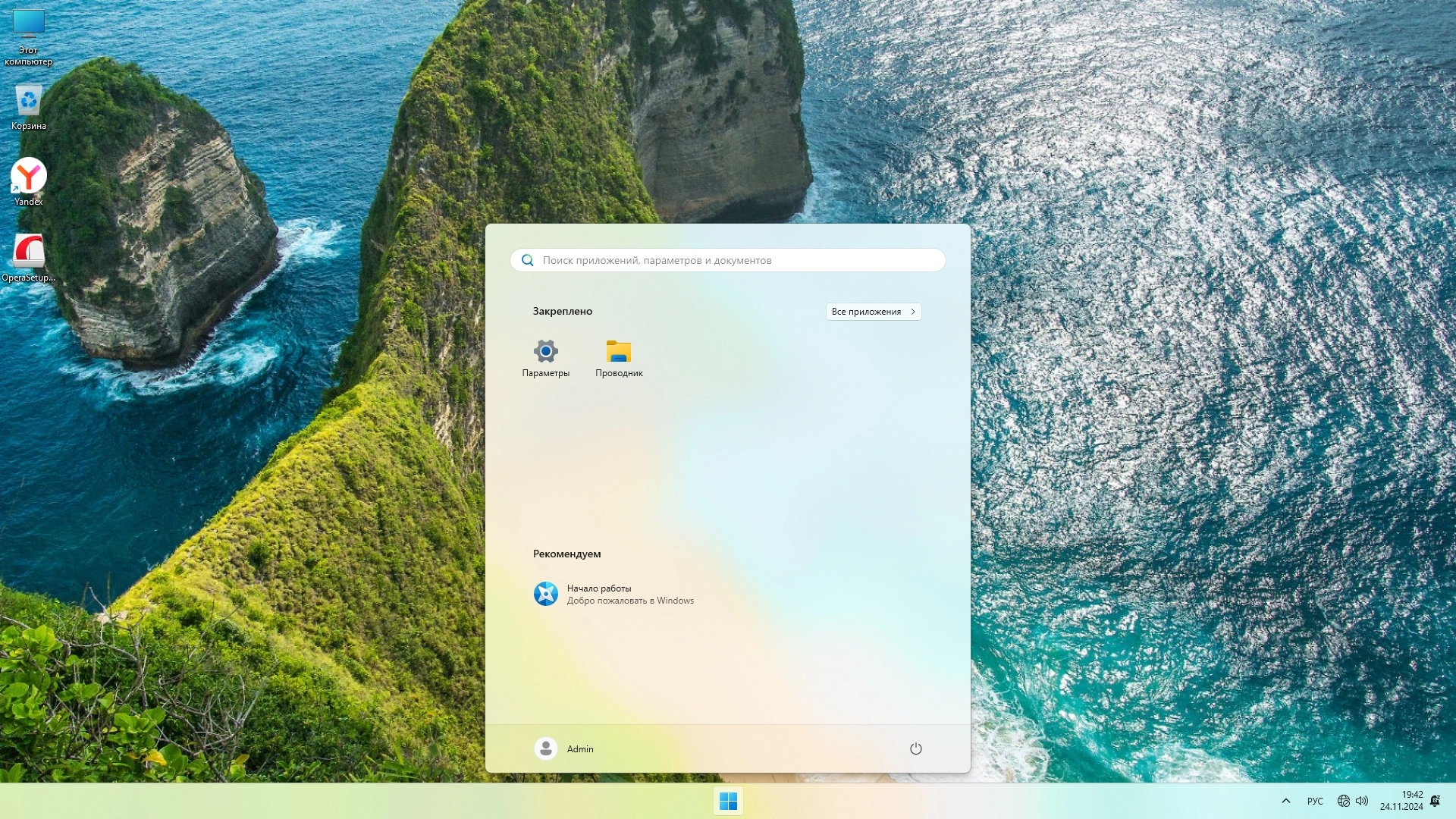This screenshot has height=819, width=1456.
Task: Show hidden tray icons with chevron
Action: pos(1285,801)
